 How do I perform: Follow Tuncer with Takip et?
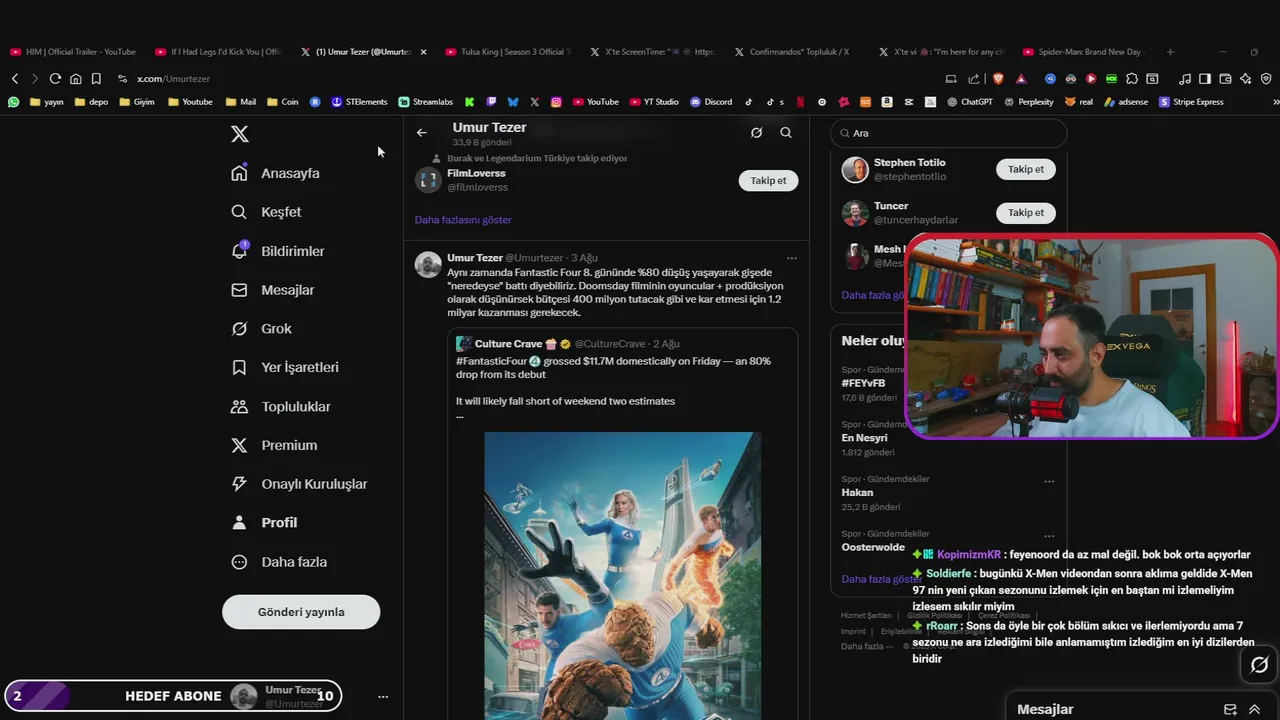(x=1025, y=212)
